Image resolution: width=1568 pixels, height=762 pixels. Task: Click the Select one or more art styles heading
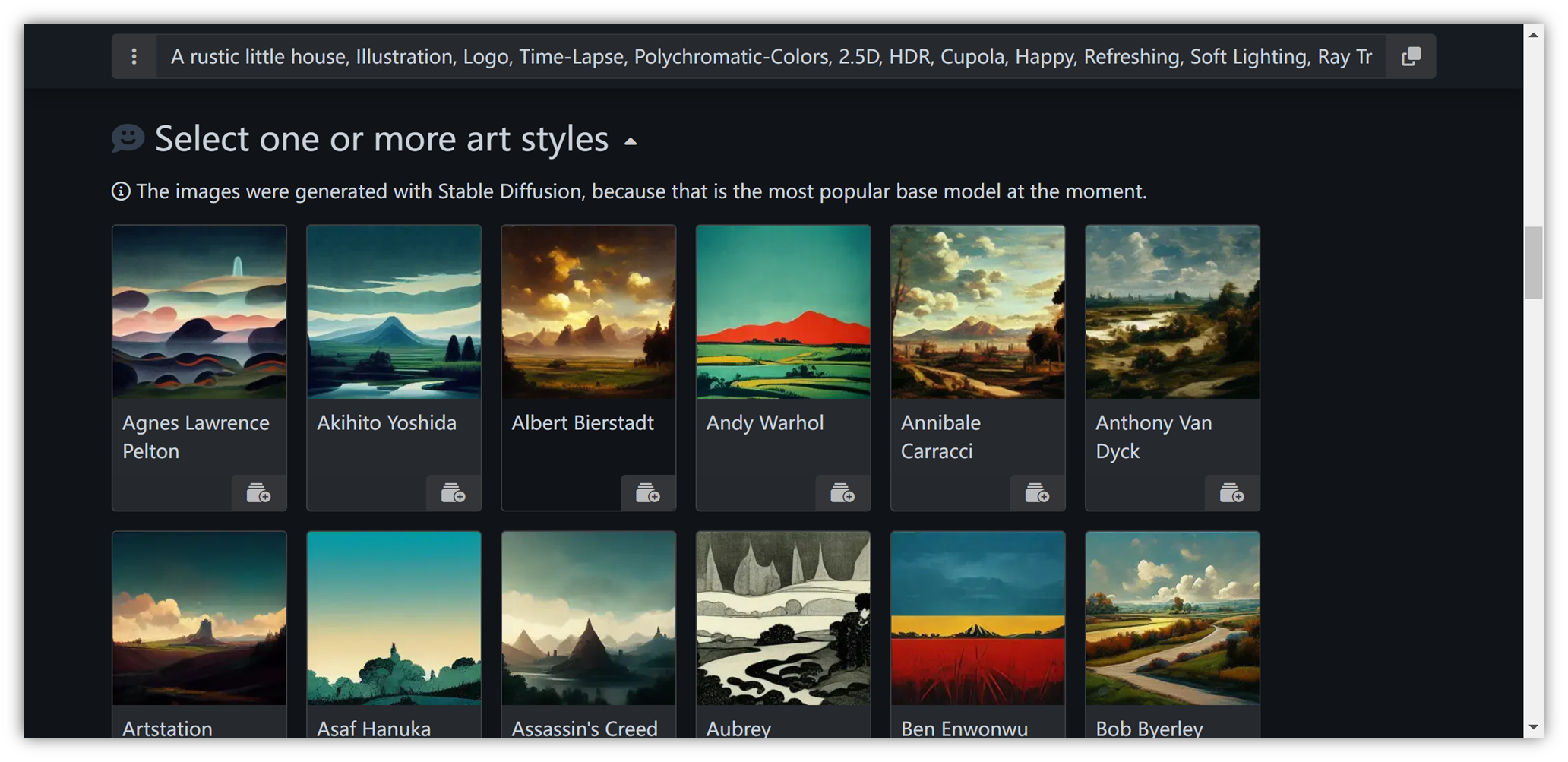point(381,139)
